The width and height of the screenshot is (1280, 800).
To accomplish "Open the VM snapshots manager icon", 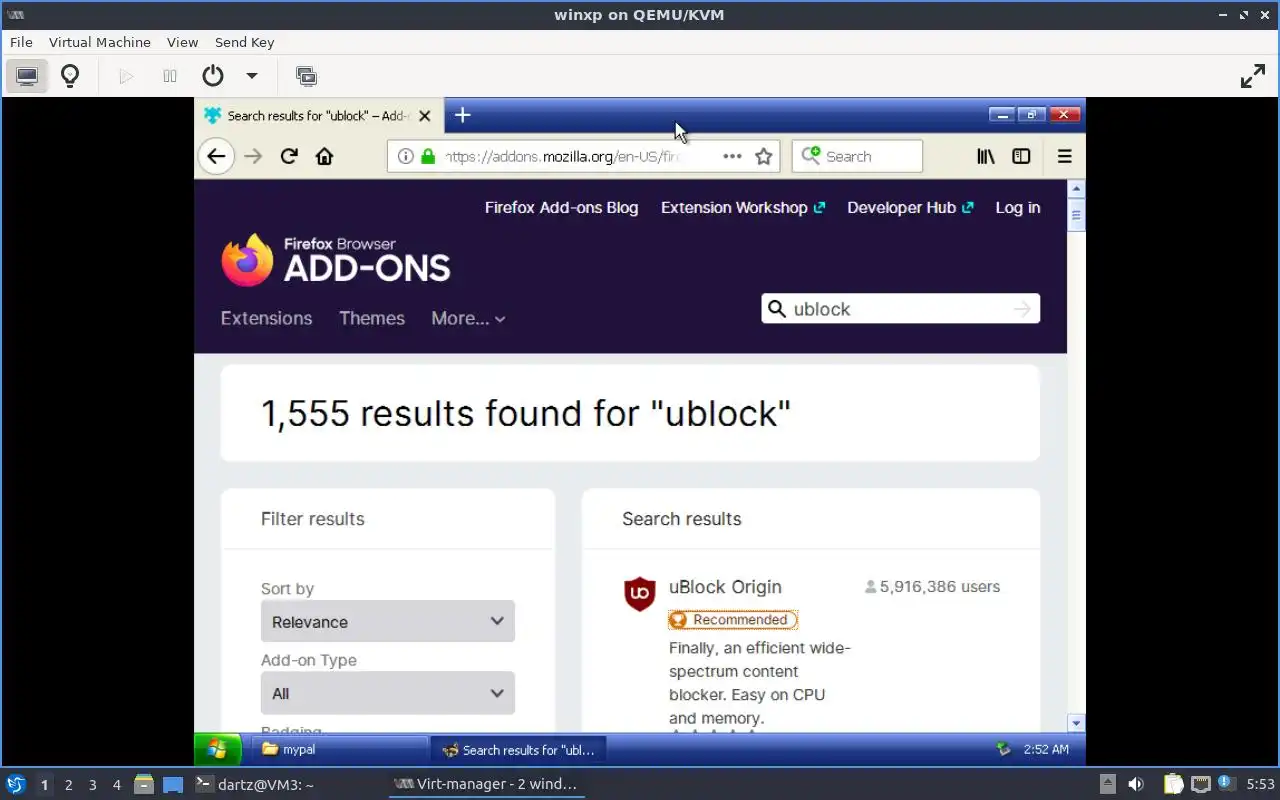I will pyautogui.click(x=306, y=76).
